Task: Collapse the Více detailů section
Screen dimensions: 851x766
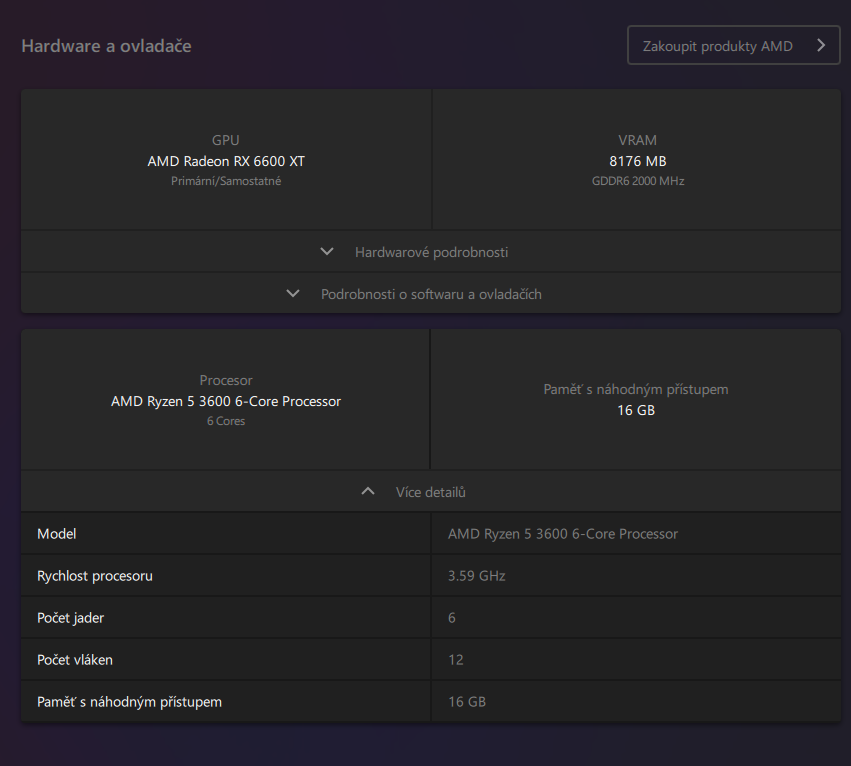Action: (x=431, y=492)
